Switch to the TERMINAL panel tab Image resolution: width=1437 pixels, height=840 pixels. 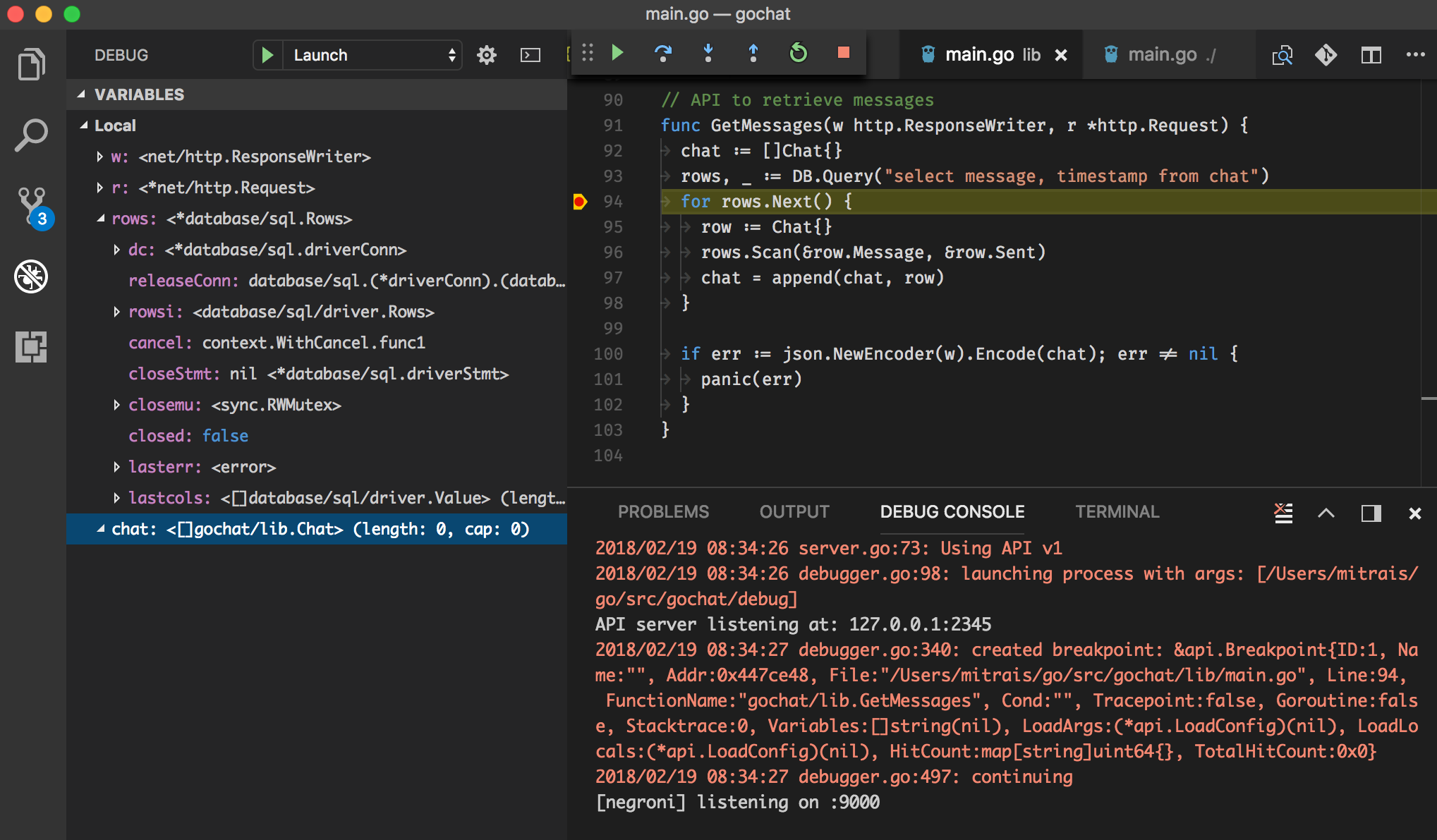tap(1117, 512)
